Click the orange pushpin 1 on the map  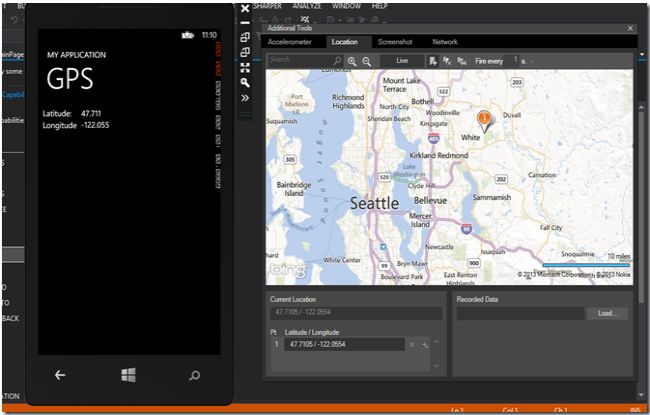coord(484,120)
